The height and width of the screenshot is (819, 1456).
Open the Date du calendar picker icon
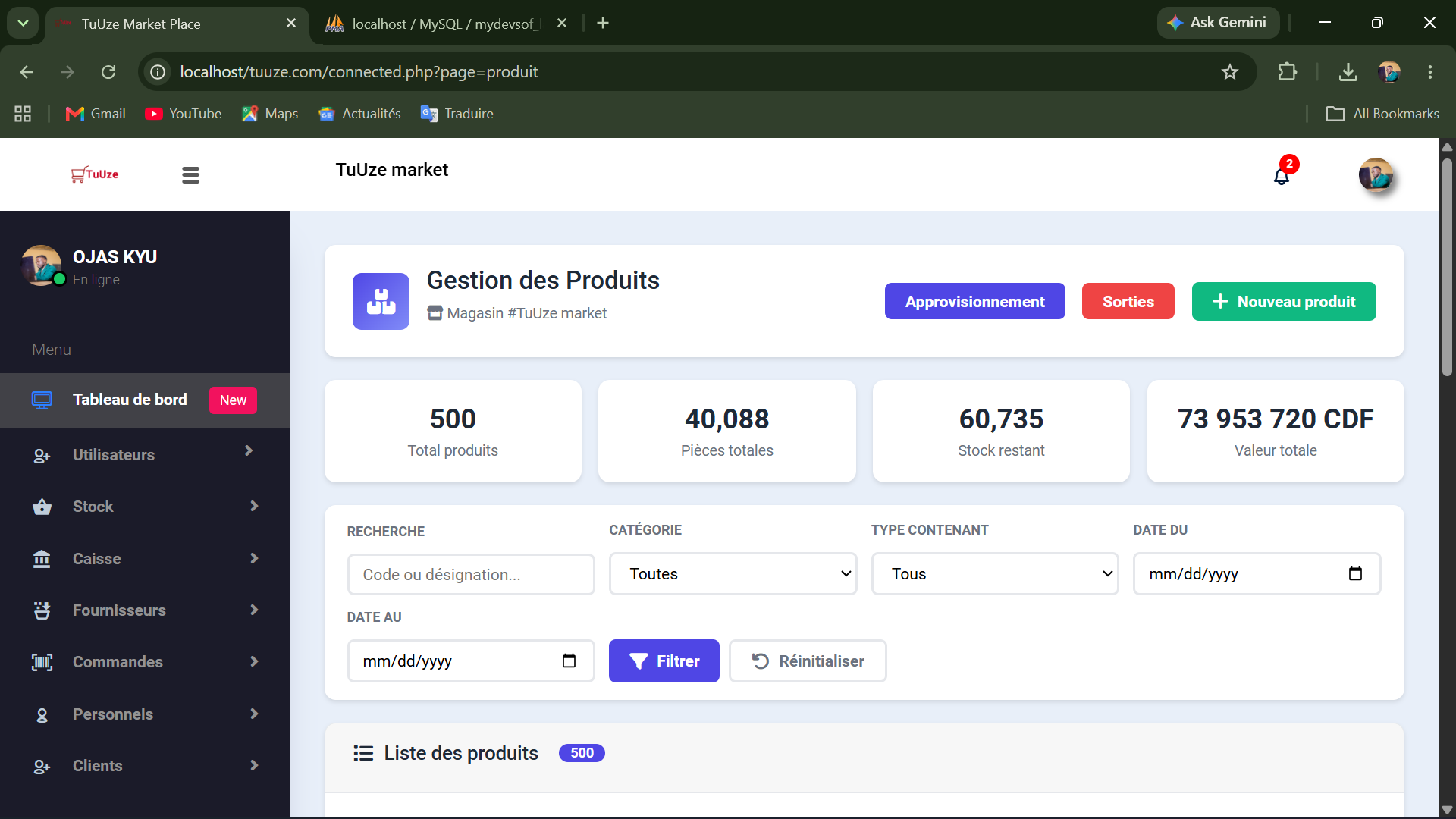[x=1355, y=574]
